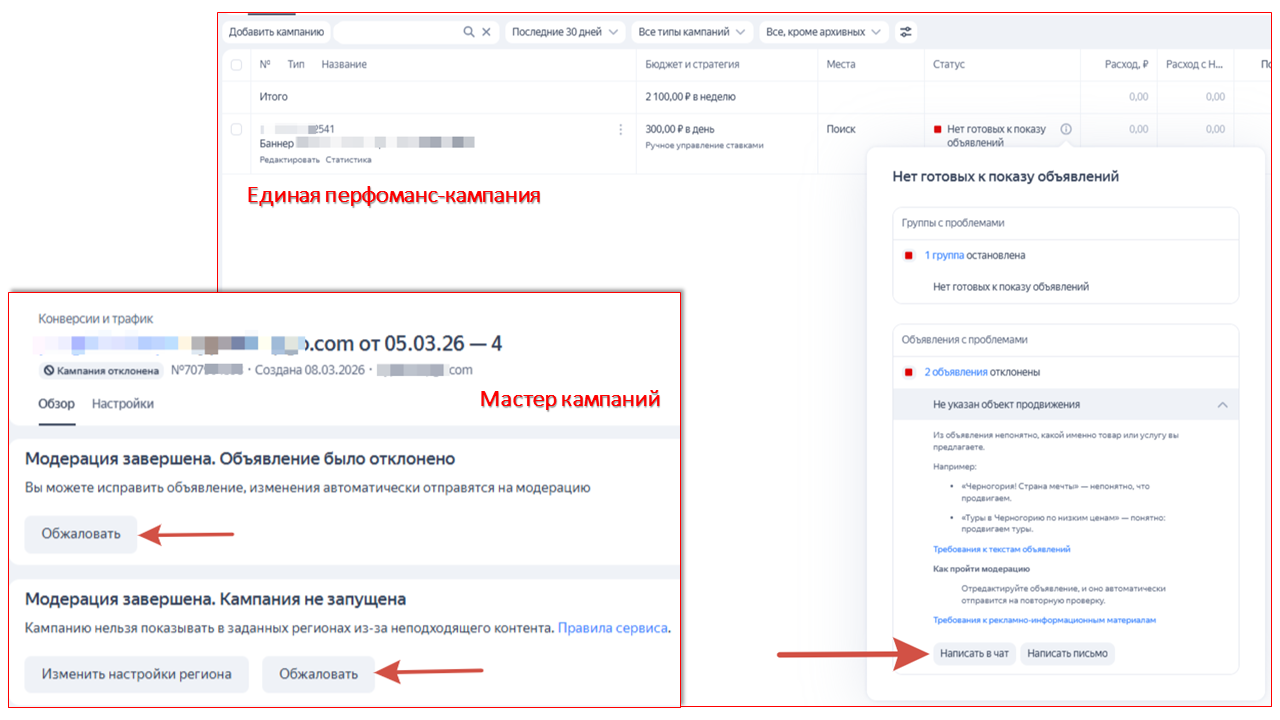Open the Правила сервиса link
This screenshot has width=1280, height=720.
tap(612, 628)
